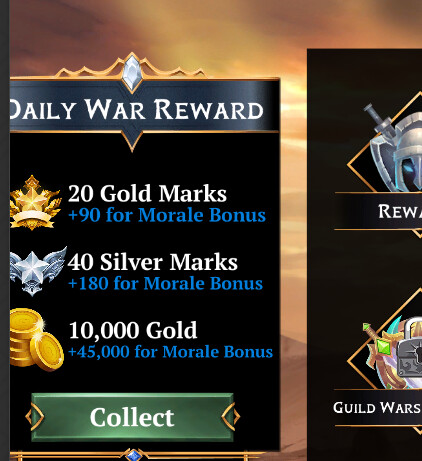
Task: Click right arrow ornament on Collect button
Action: tap(231, 417)
